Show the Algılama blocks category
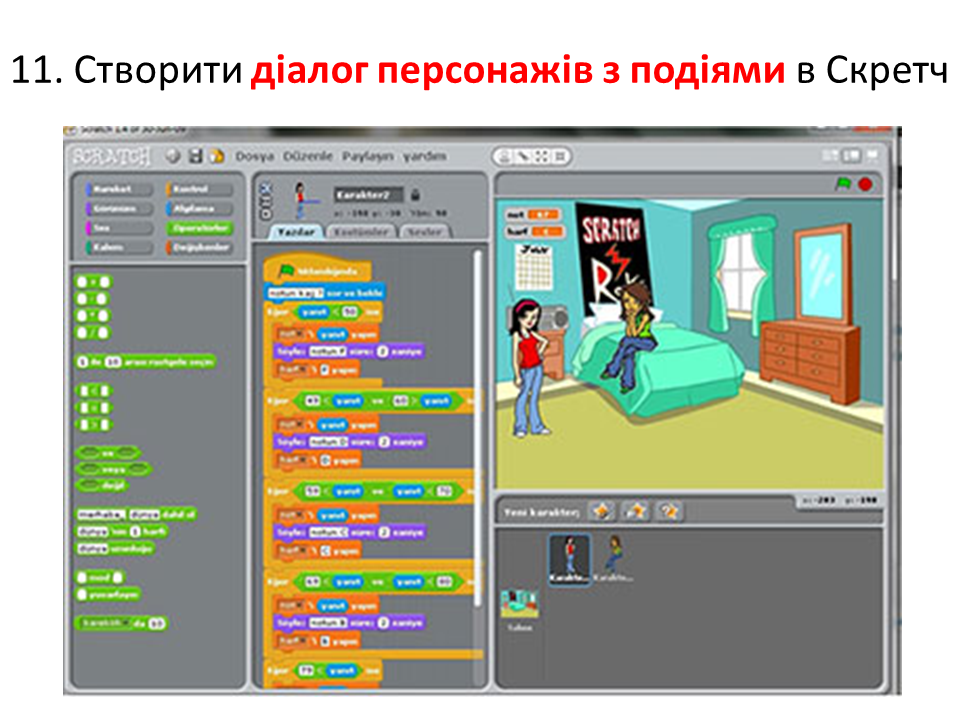Viewport: 960px width, 720px height. [x=199, y=209]
